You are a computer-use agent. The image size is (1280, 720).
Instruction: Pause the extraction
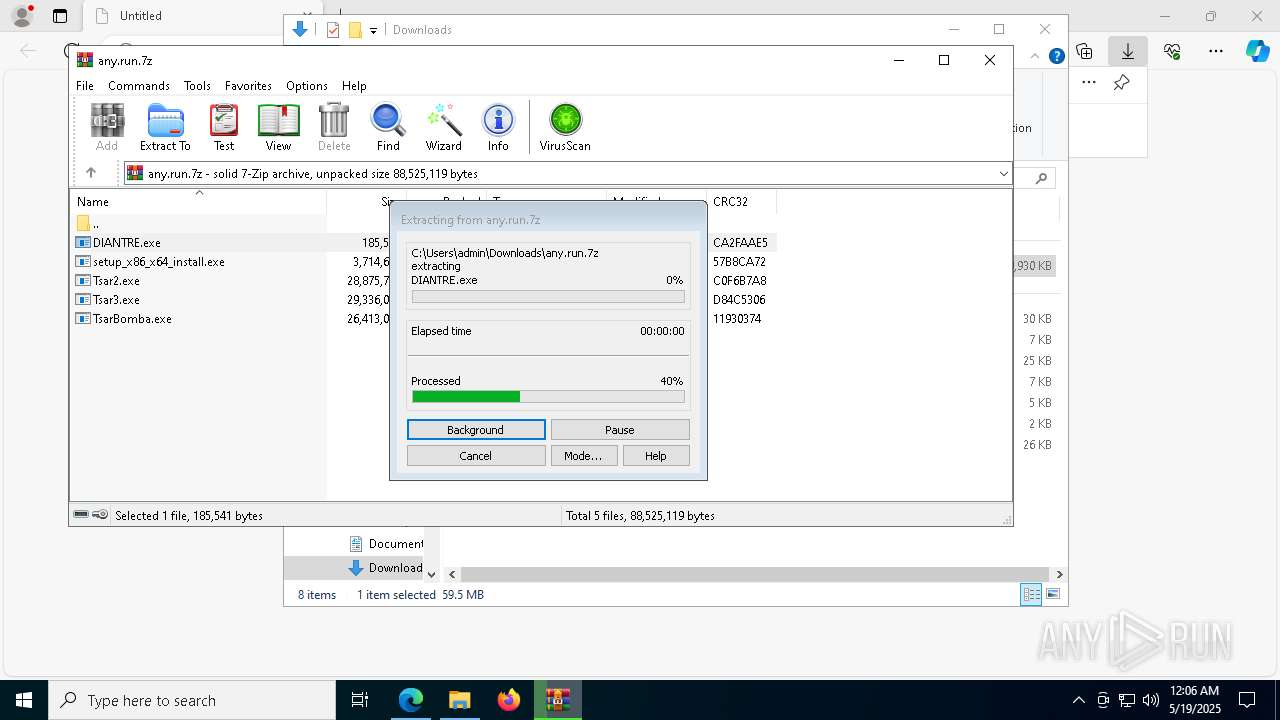pos(620,430)
